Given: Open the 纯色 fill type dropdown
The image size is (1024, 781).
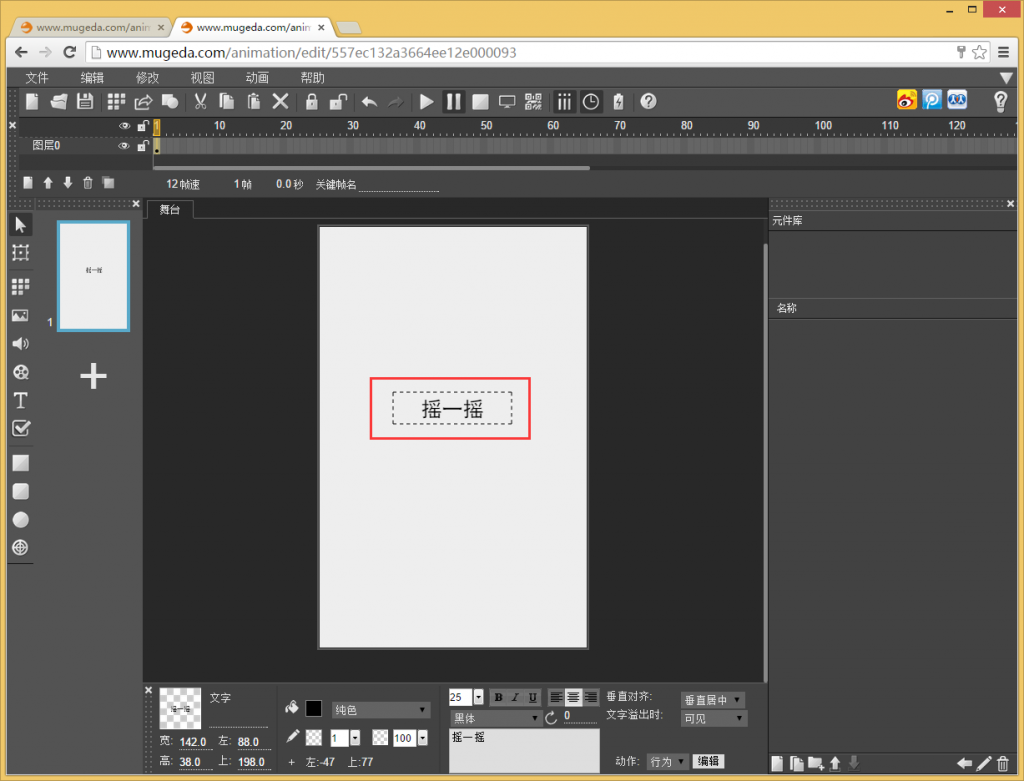Looking at the screenshot, I should tap(381, 710).
